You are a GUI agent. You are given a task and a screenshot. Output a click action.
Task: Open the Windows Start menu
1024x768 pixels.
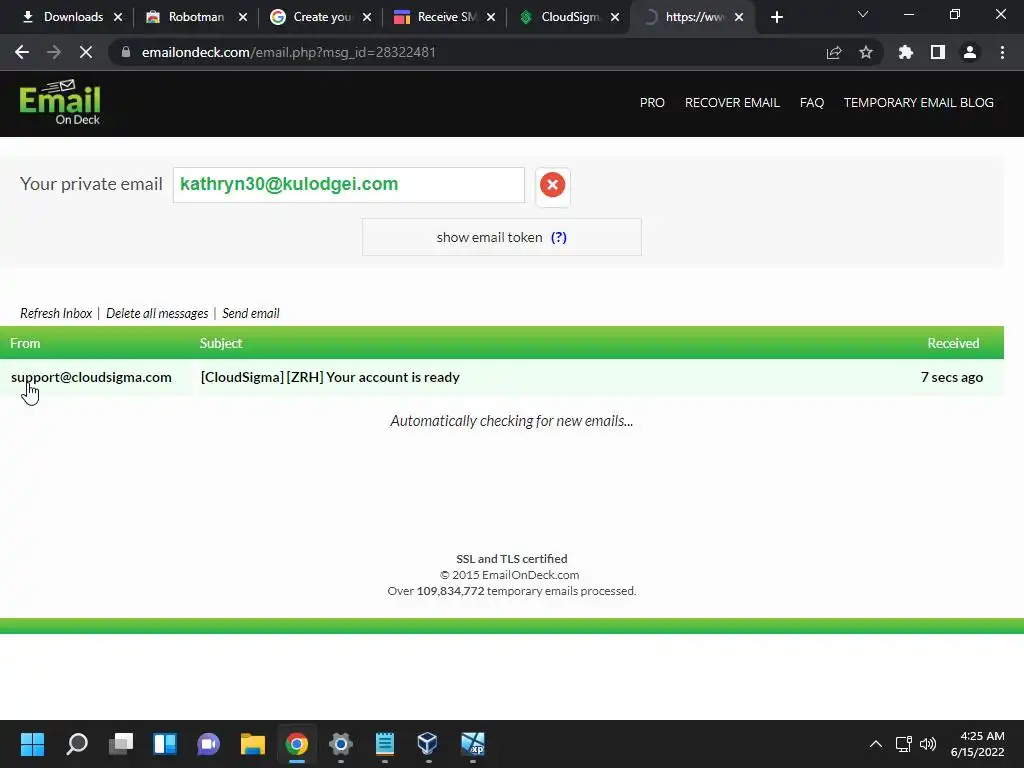click(x=32, y=744)
